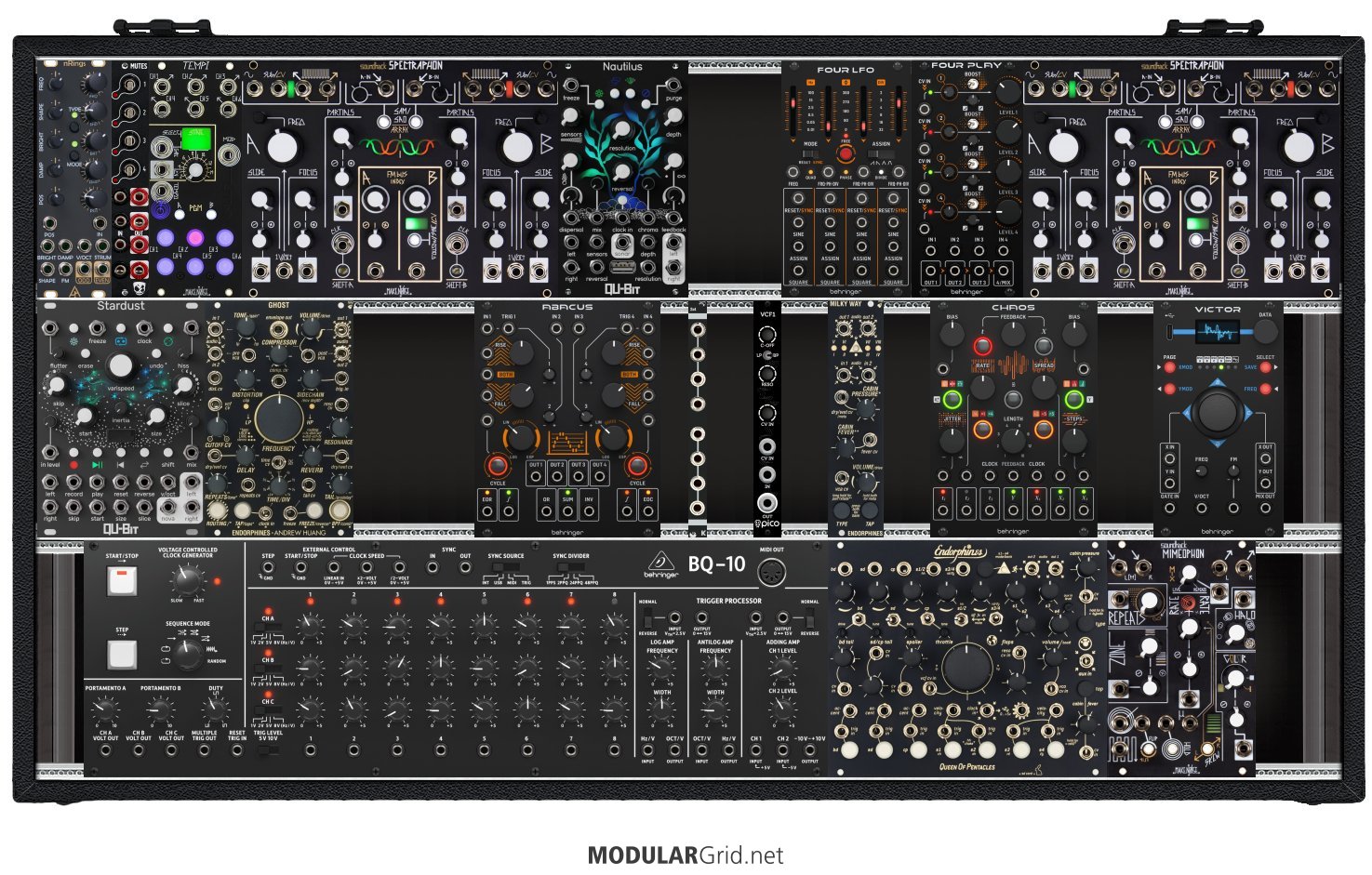This screenshot has width=1372, height=875.
Task: Toggle the SYNC SOURCE selector switch
Action: click(505, 569)
